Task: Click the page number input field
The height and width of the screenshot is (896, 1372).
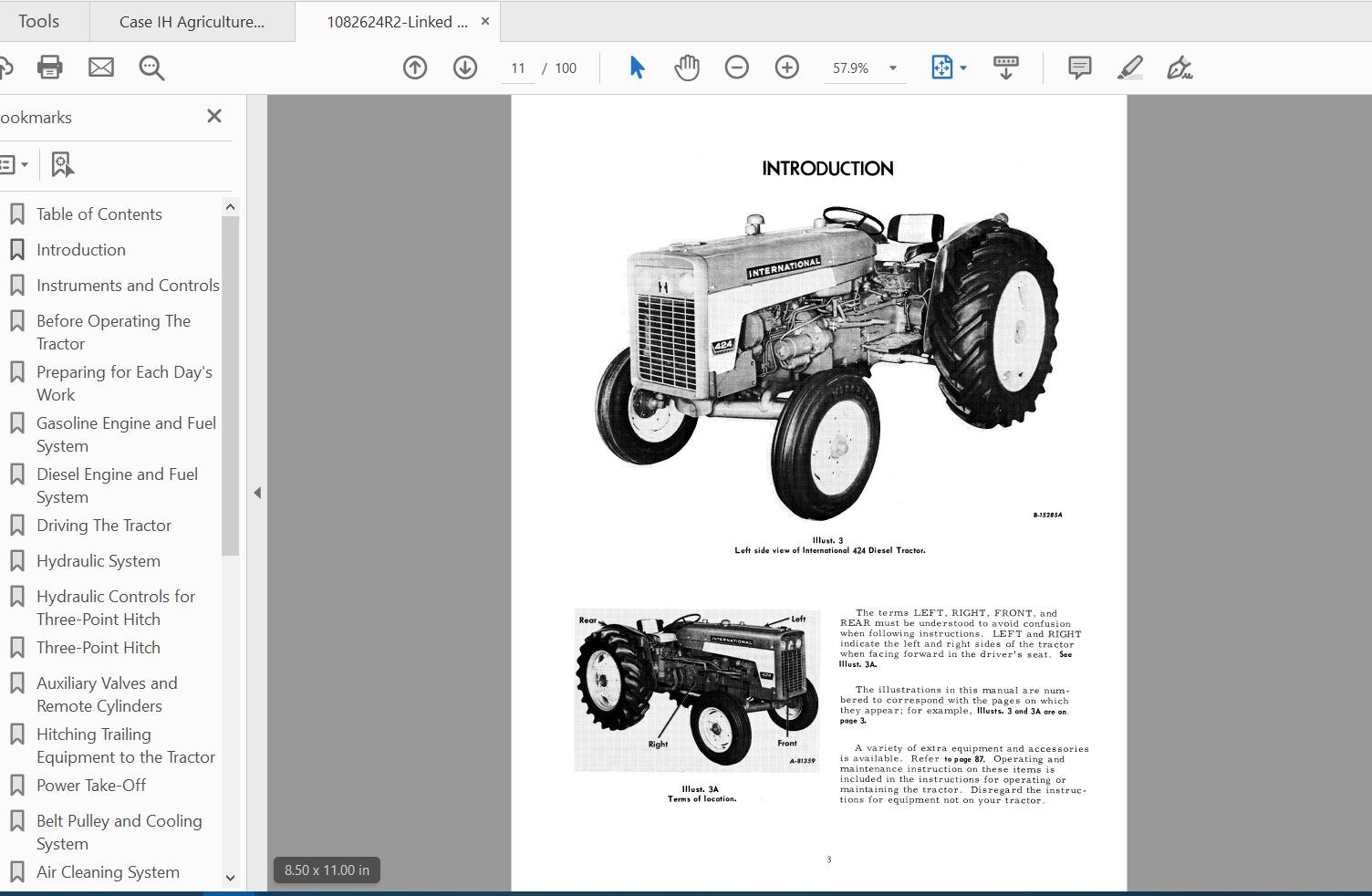Action: [x=517, y=67]
